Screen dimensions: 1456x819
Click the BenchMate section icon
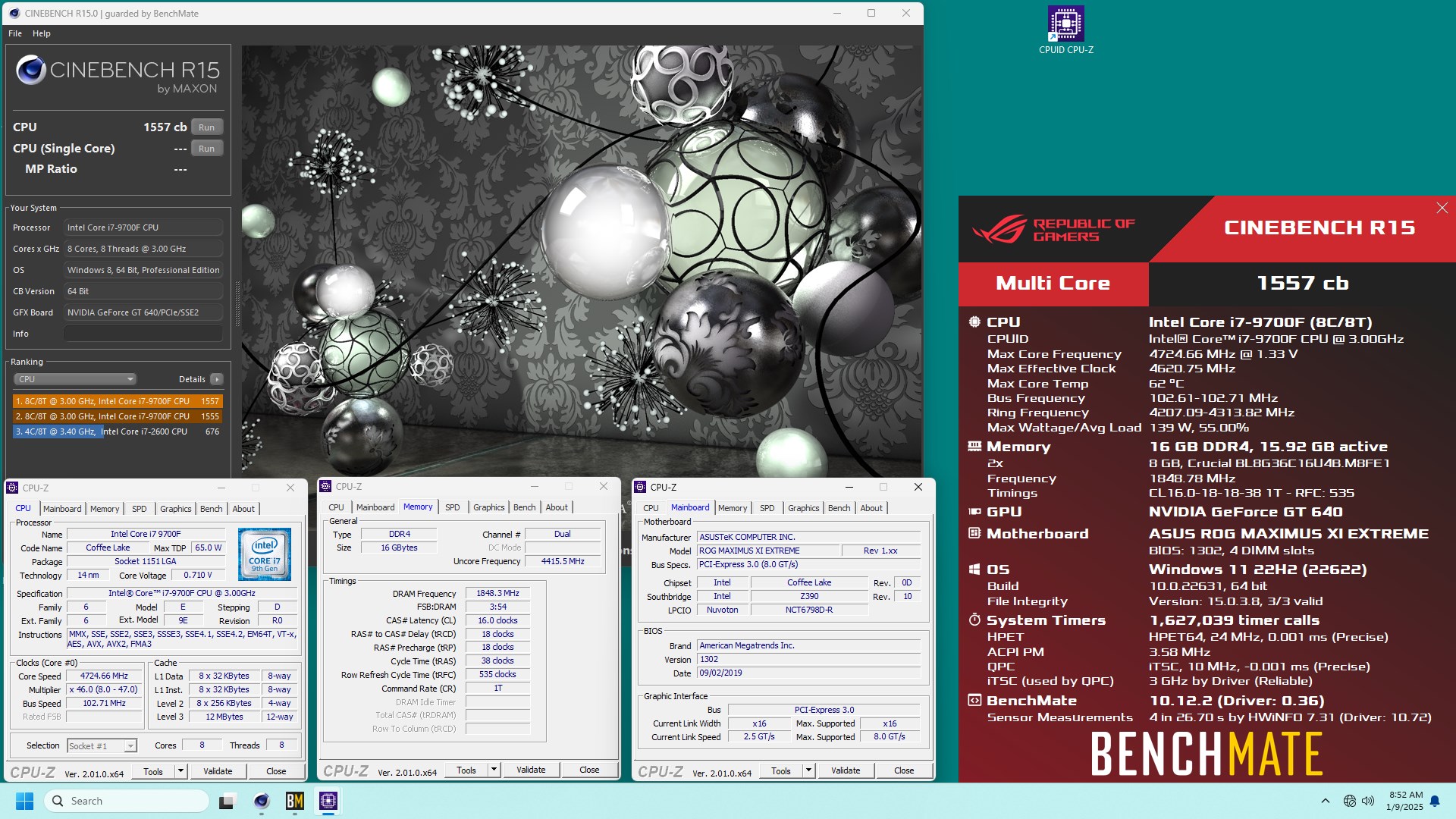pyautogui.click(x=974, y=700)
